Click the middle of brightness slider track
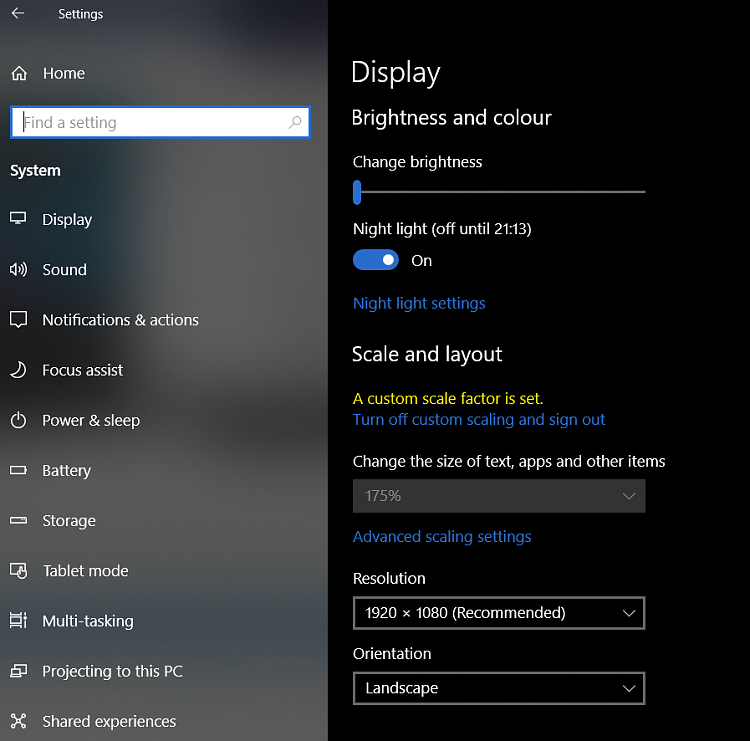Image resolution: width=750 pixels, height=741 pixels. coord(499,192)
